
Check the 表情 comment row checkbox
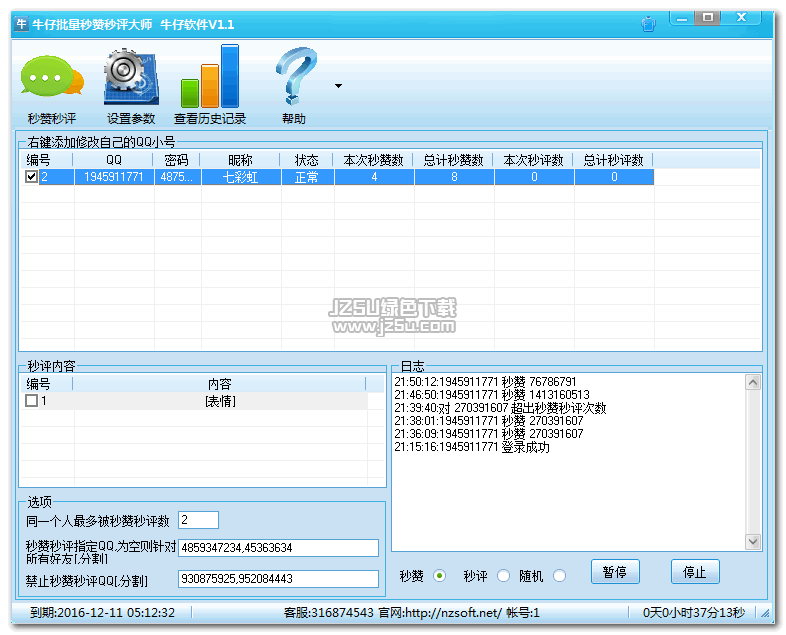coord(31,400)
